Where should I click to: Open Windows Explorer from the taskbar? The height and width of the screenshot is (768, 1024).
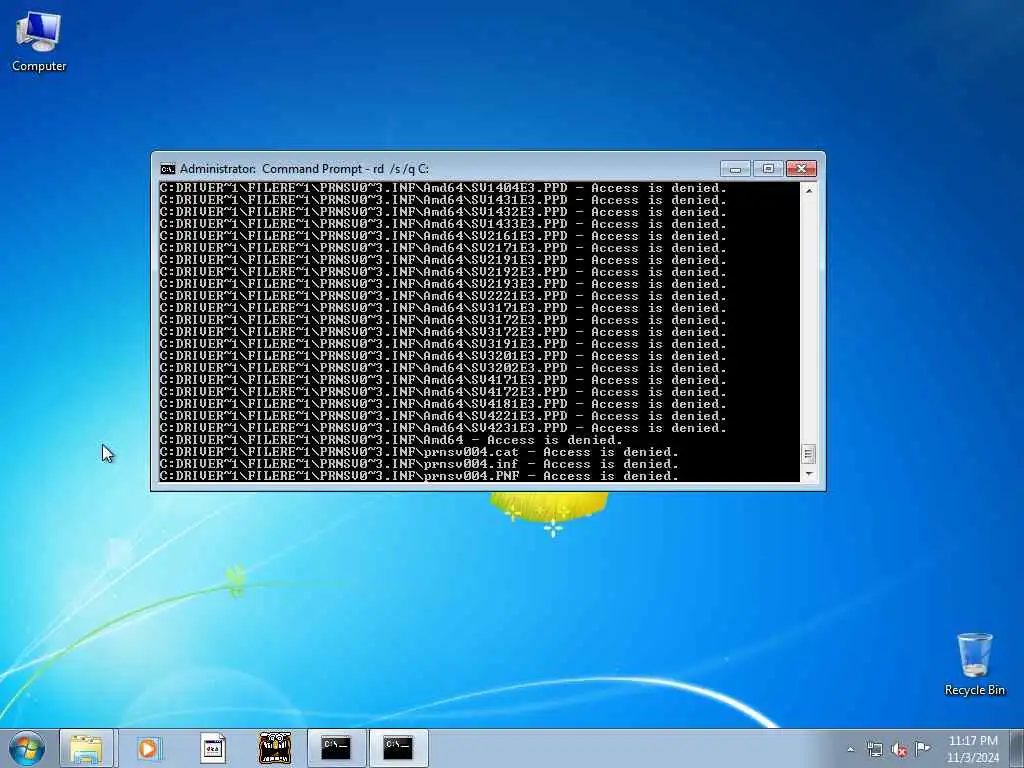86,748
